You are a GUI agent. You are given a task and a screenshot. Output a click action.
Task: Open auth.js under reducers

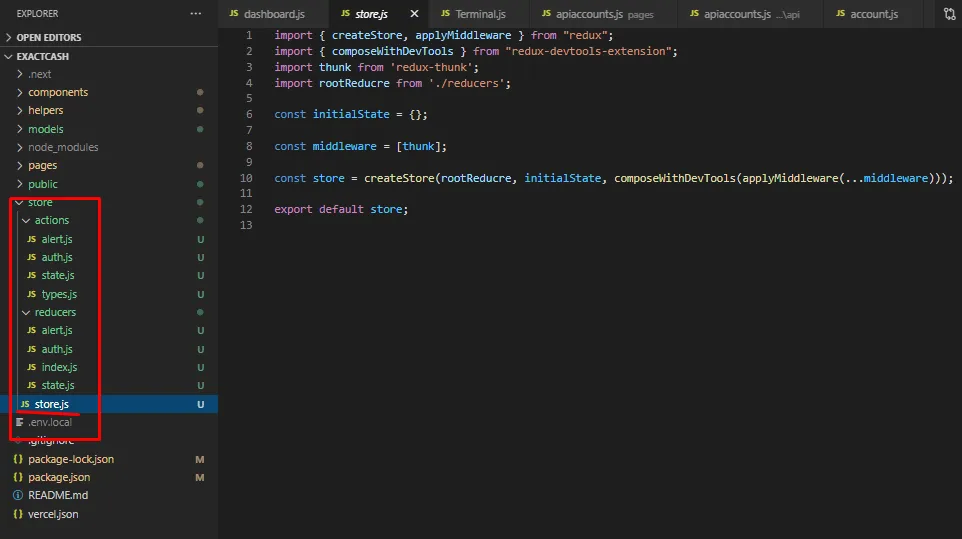tap(109, 349)
